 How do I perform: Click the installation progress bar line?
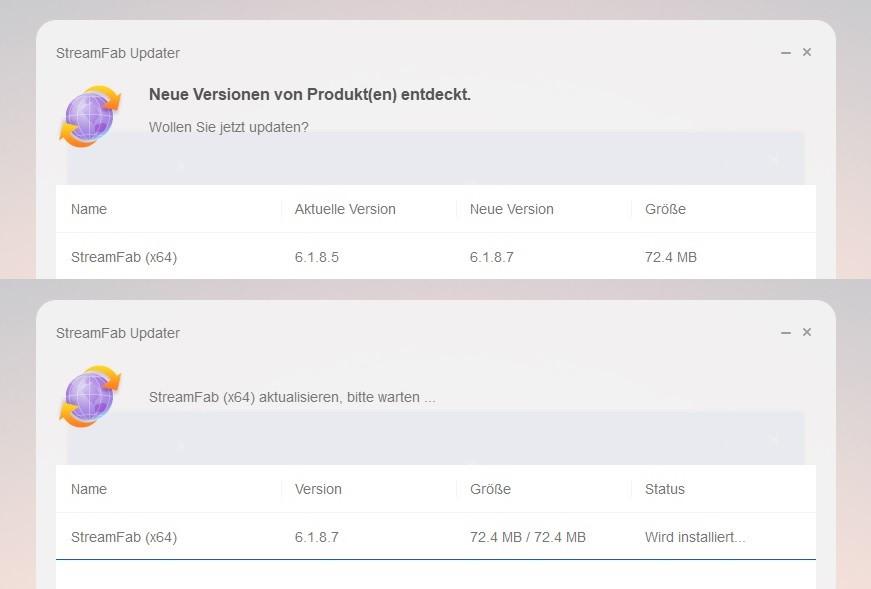436,560
